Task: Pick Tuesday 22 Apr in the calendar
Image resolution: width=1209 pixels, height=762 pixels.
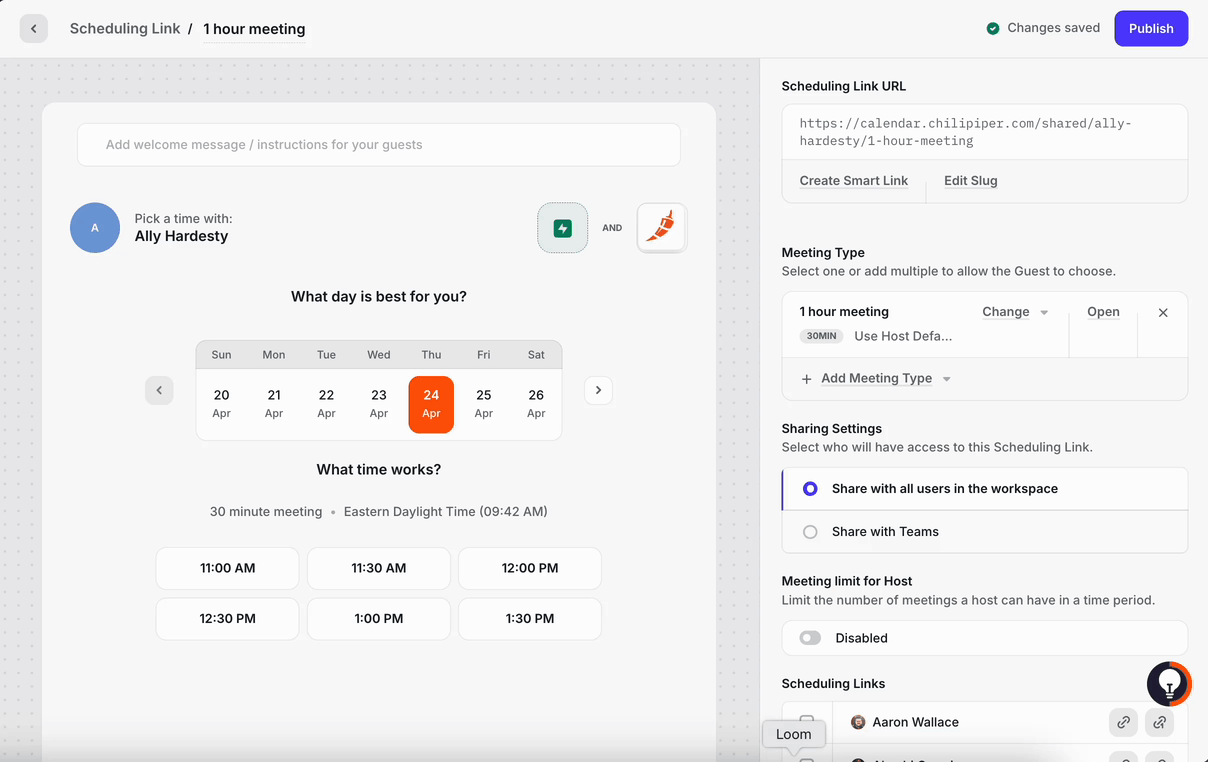Action: click(x=326, y=404)
